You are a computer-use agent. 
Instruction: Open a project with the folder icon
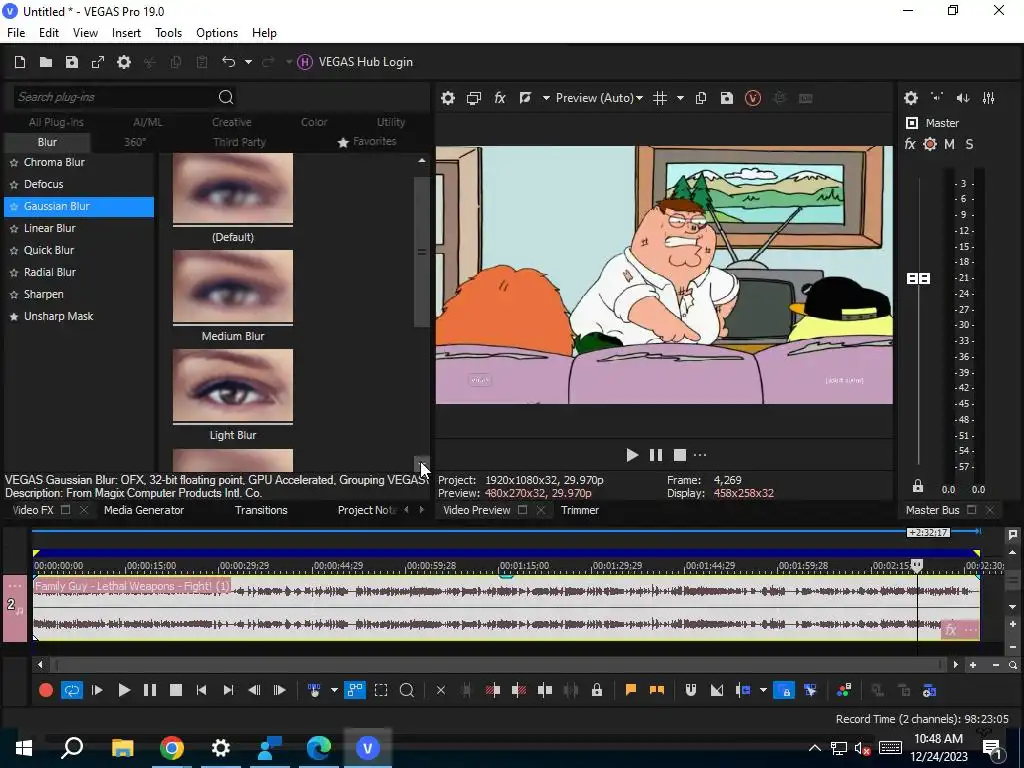tap(46, 62)
